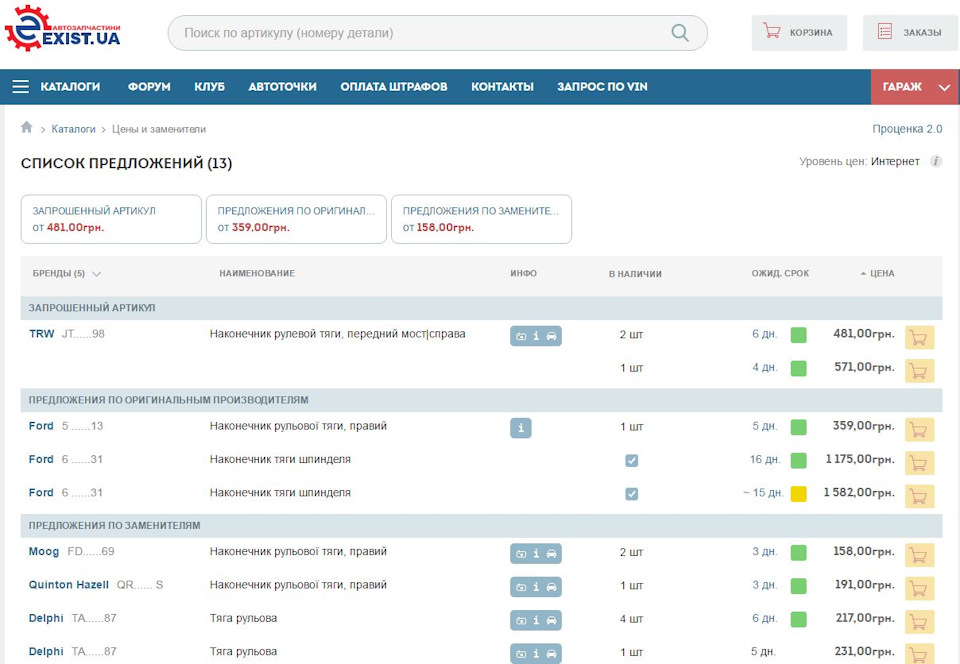Add TRW 481,00 грн offer to cart
Viewport: 960px width, 664px height.
pyautogui.click(x=919, y=337)
